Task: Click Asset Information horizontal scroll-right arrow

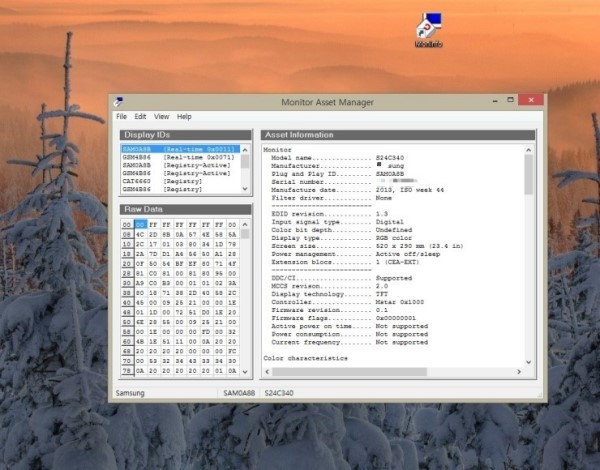Action: [519, 372]
